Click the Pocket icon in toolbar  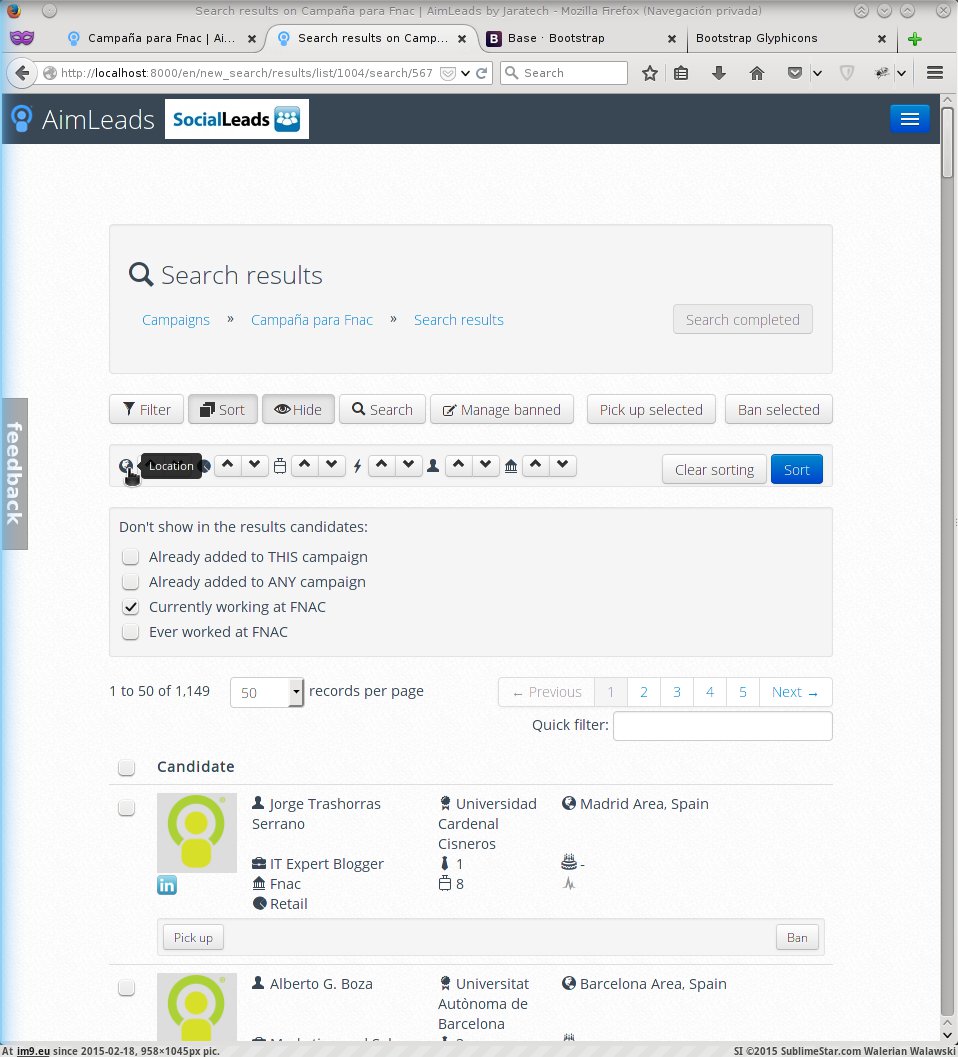pyautogui.click(x=794, y=73)
